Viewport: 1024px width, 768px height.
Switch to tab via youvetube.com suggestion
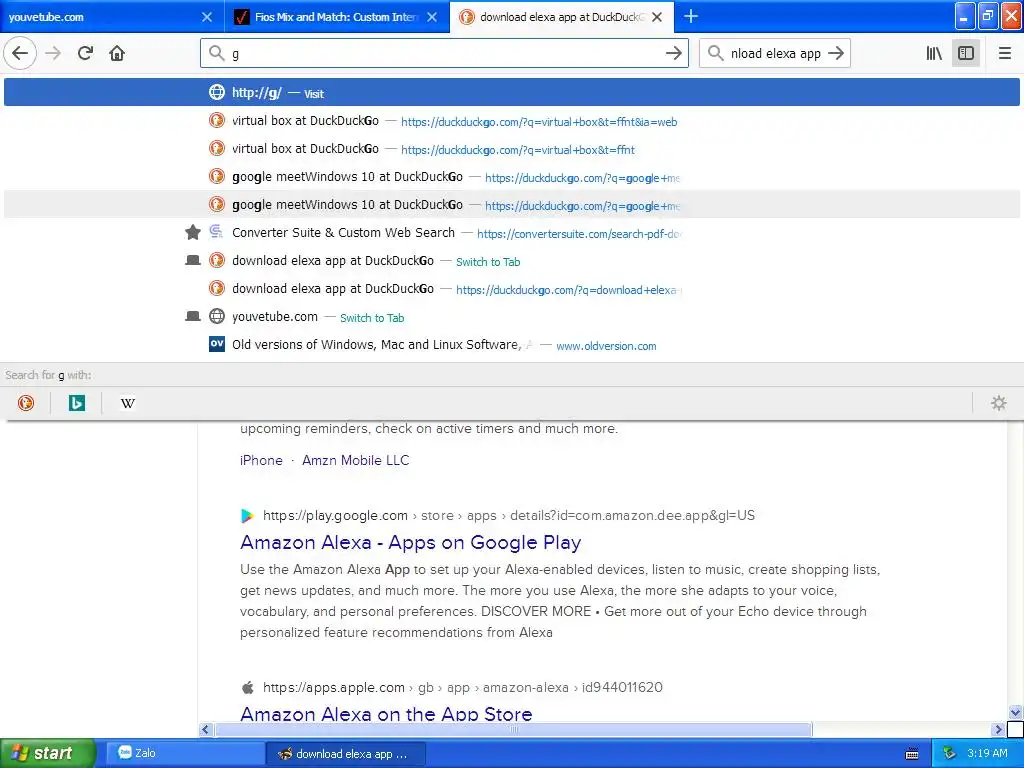click(512, 317)
